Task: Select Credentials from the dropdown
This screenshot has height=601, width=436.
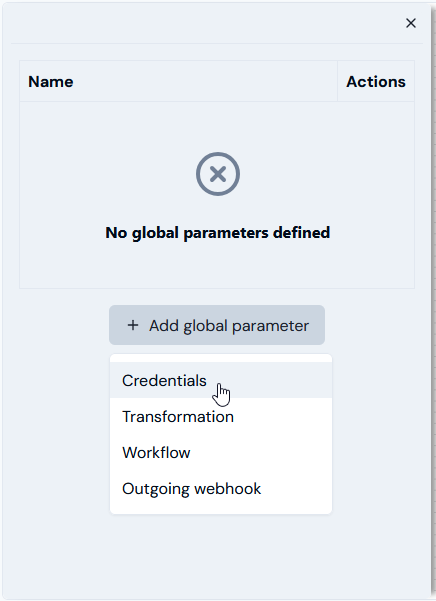Action: pos(221,380)
